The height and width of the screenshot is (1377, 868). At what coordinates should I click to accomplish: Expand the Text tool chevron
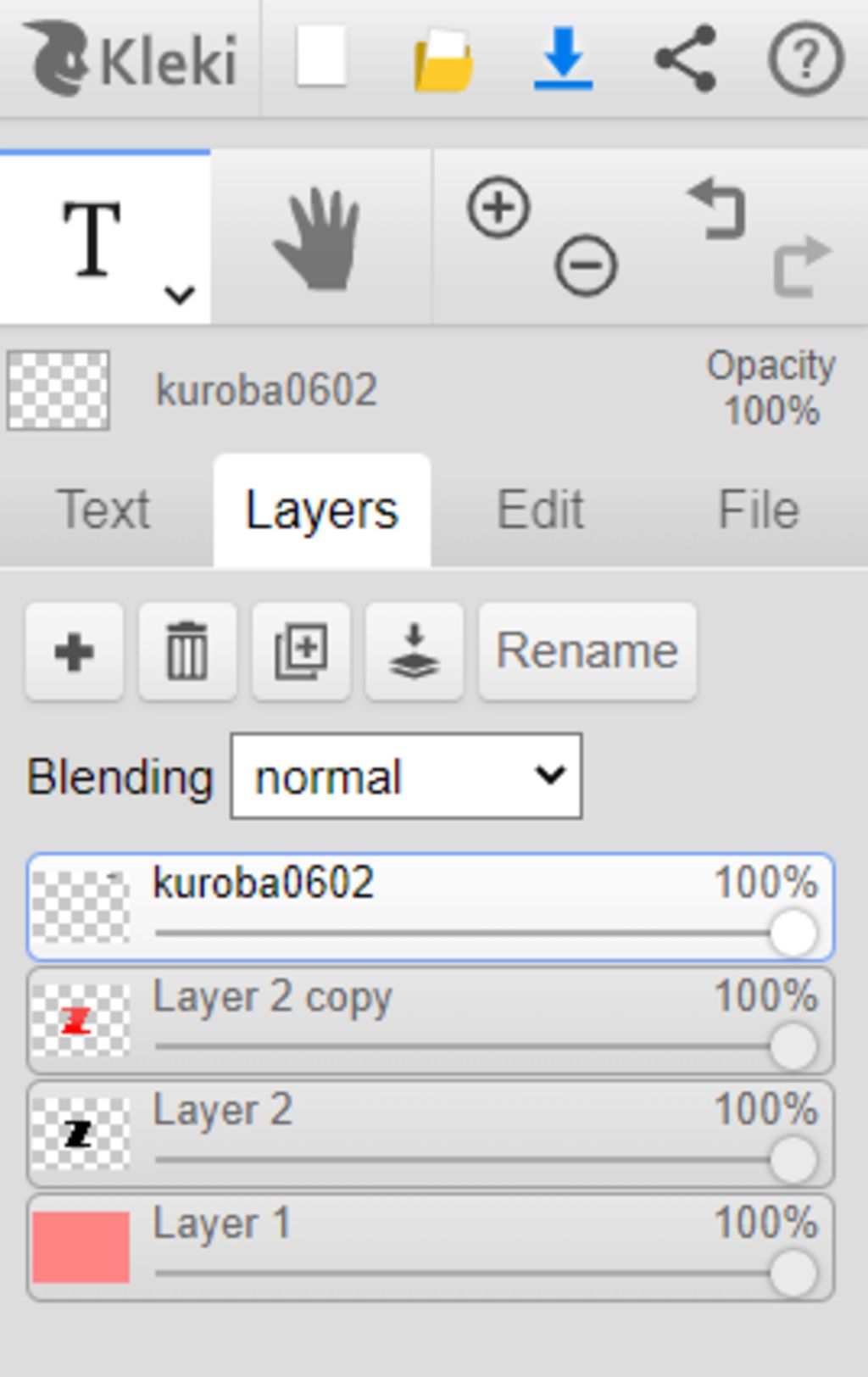180,295
